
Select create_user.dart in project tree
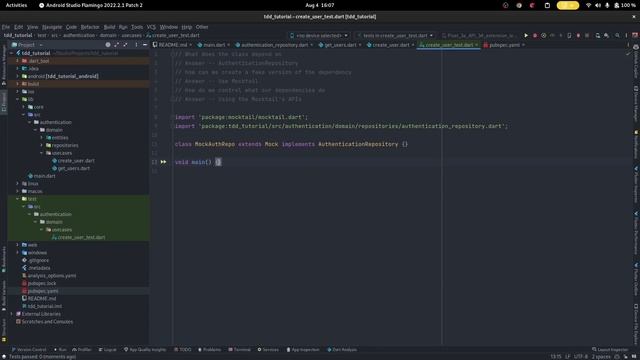pyautogui.click(x=76, y=161)
